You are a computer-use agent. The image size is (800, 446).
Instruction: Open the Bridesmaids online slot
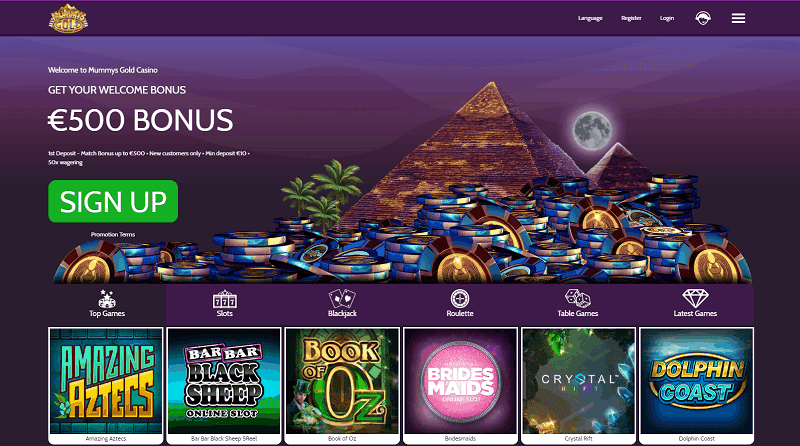tap(460, 385)
